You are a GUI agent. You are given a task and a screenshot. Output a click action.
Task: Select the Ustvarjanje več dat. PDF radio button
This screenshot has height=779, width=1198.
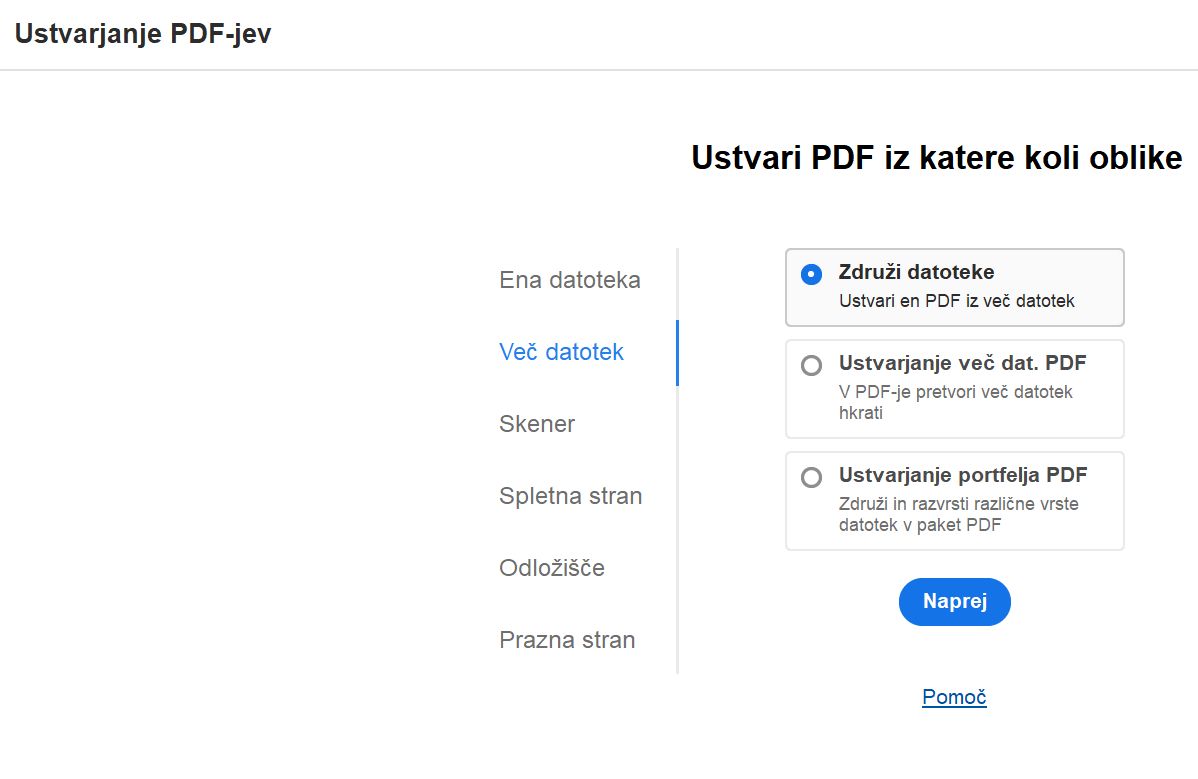811,365
